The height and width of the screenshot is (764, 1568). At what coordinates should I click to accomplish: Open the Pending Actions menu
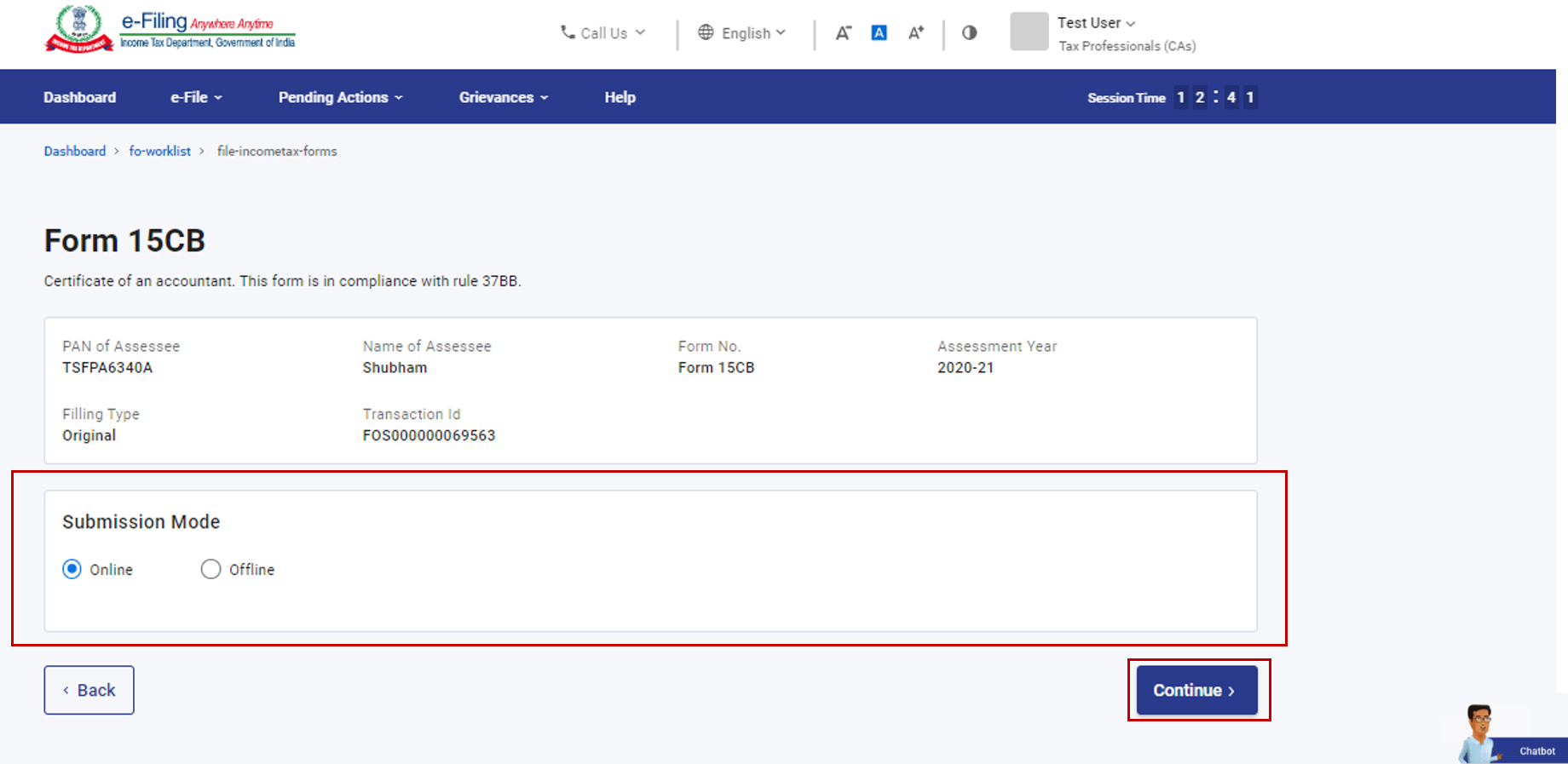[340, 97]
